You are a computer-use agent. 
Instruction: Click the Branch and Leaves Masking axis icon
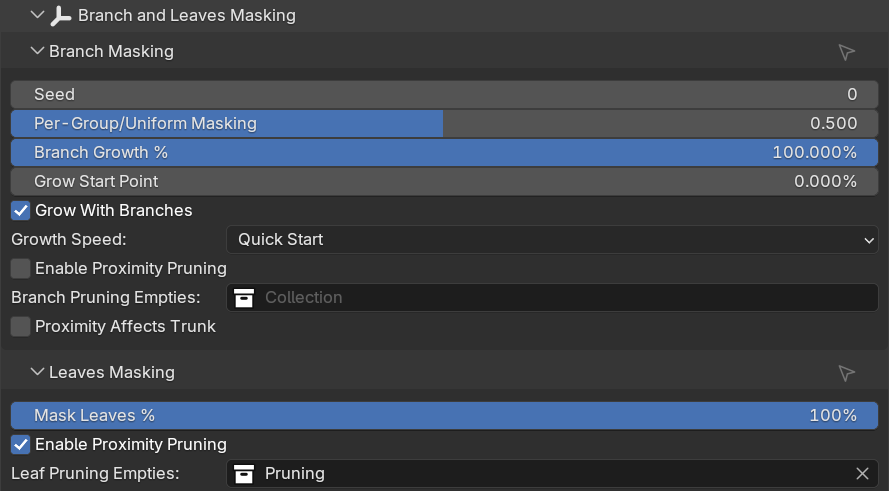(60, 16)
